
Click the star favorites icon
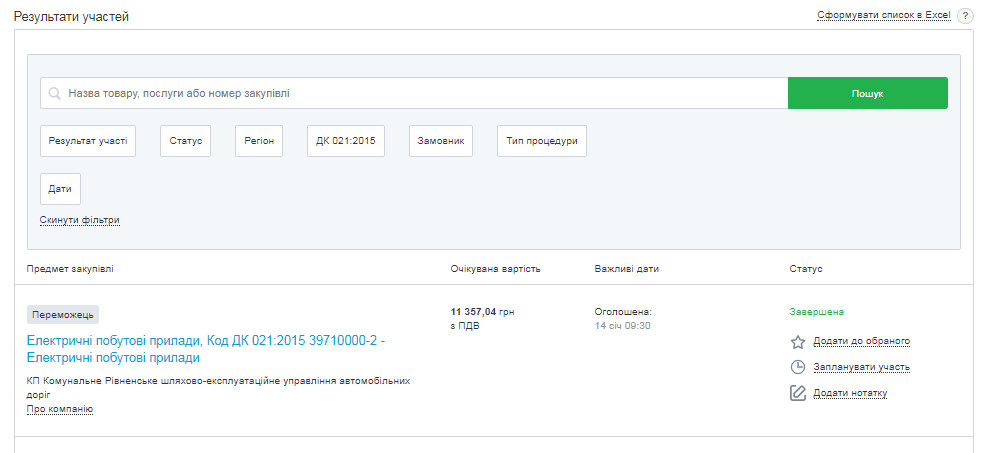coord(798,341)
